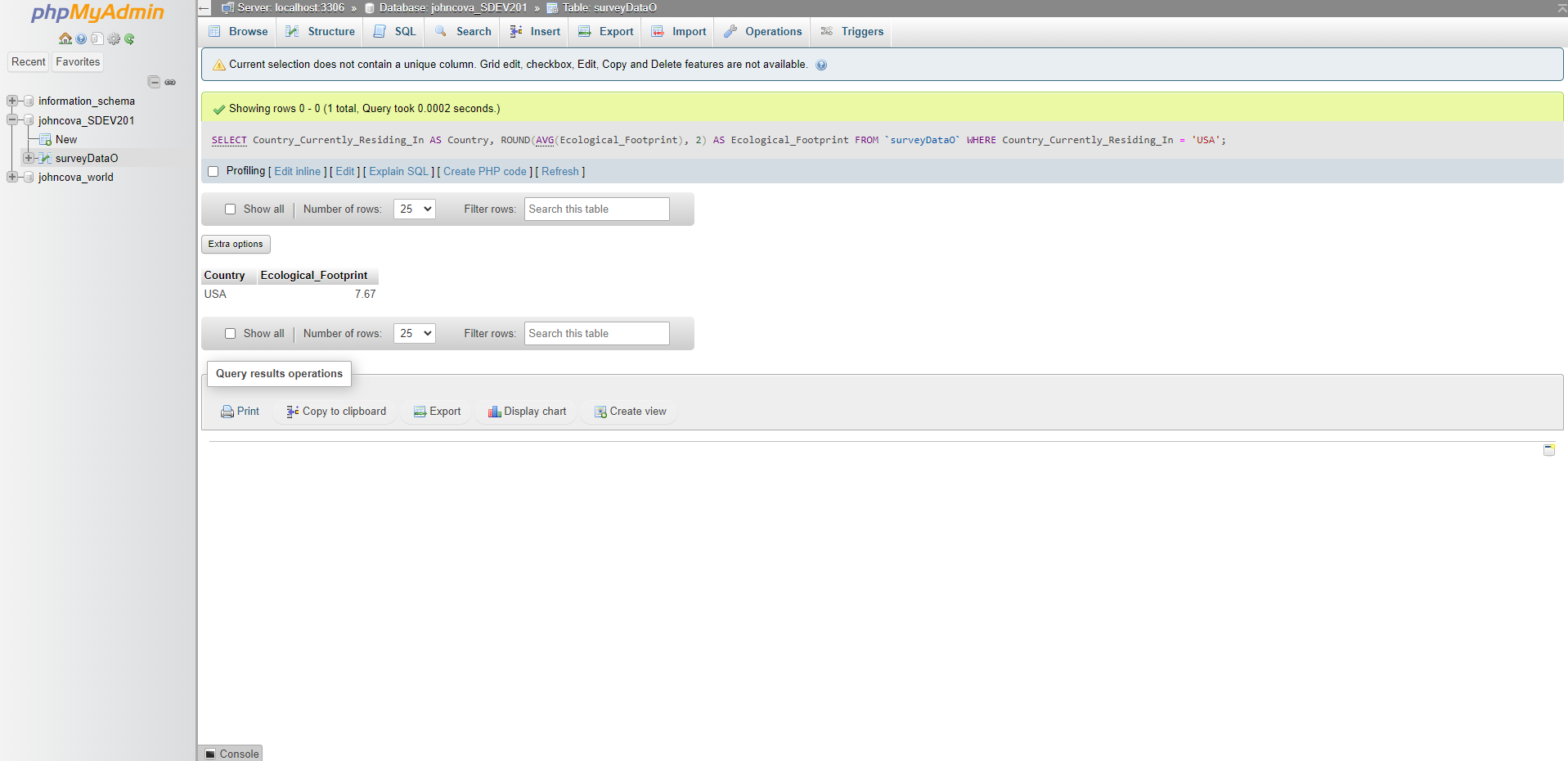Click the Explain SQL link

click(399, 172)
